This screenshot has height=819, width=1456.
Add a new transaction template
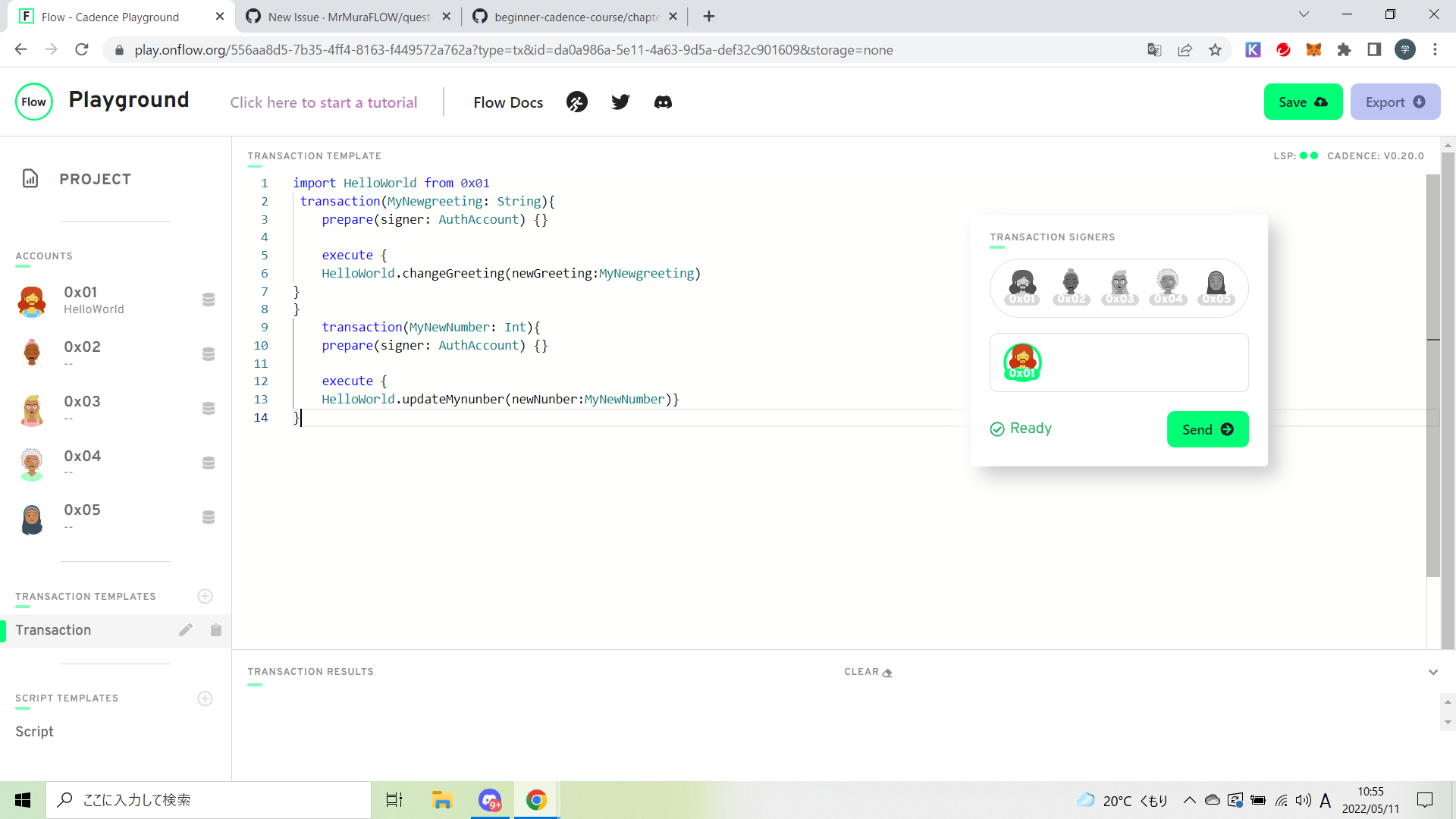[205, 596]
